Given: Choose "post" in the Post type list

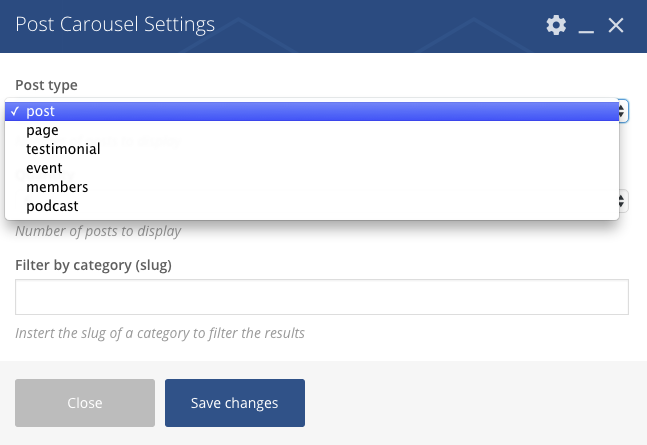Looking at the screenshot, I should click(x=41, y=111).
